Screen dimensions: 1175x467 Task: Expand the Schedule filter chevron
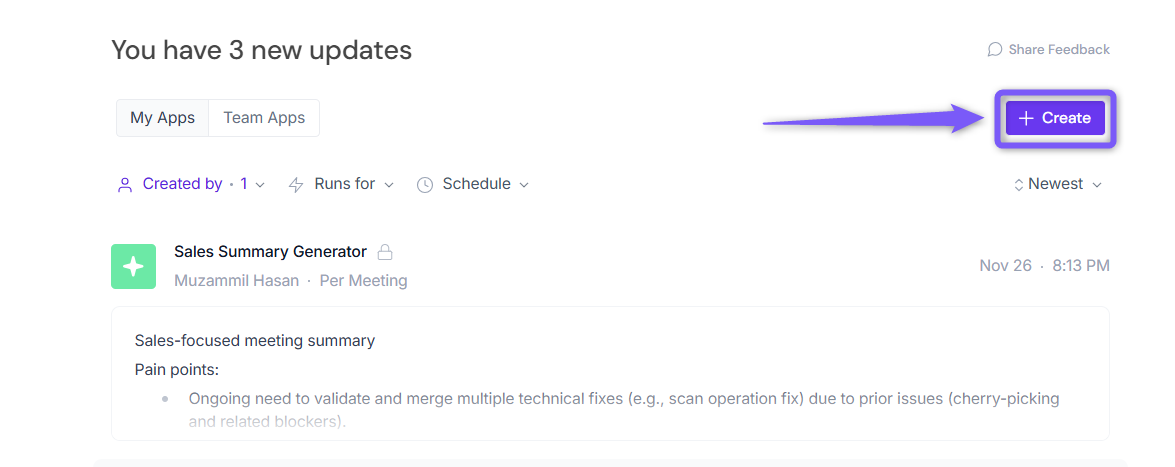click(x=524, y=185)
